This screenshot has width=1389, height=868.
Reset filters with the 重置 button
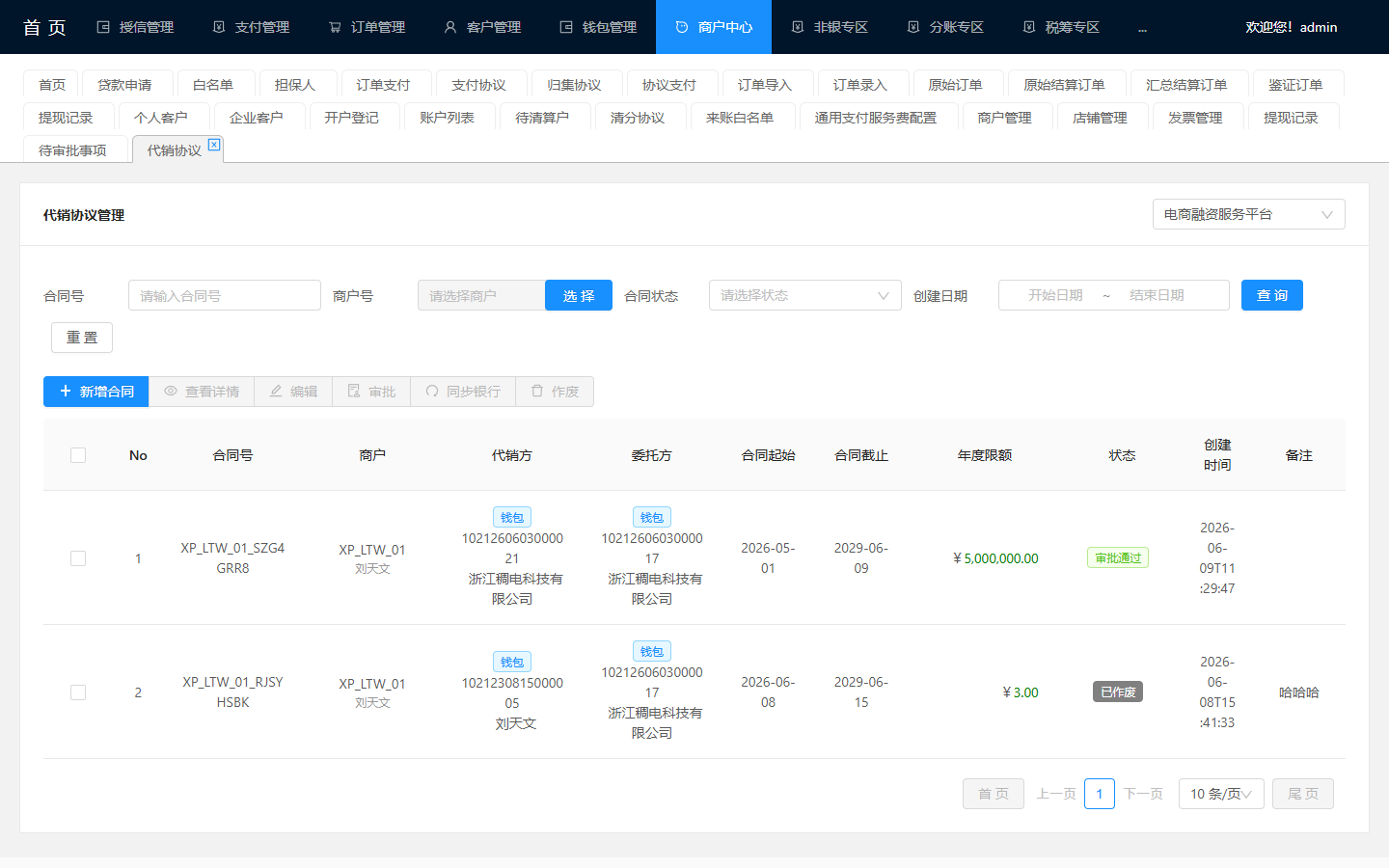82,338
